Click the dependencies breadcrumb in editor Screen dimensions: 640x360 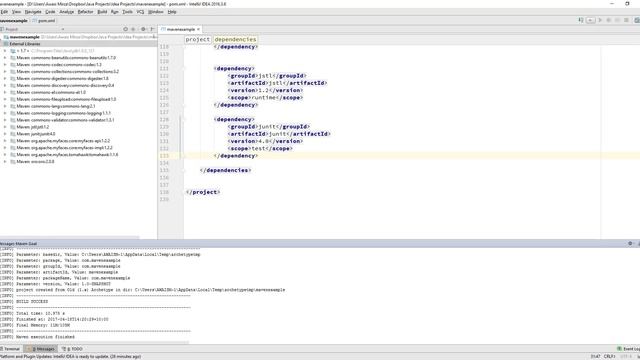point(235,40)
